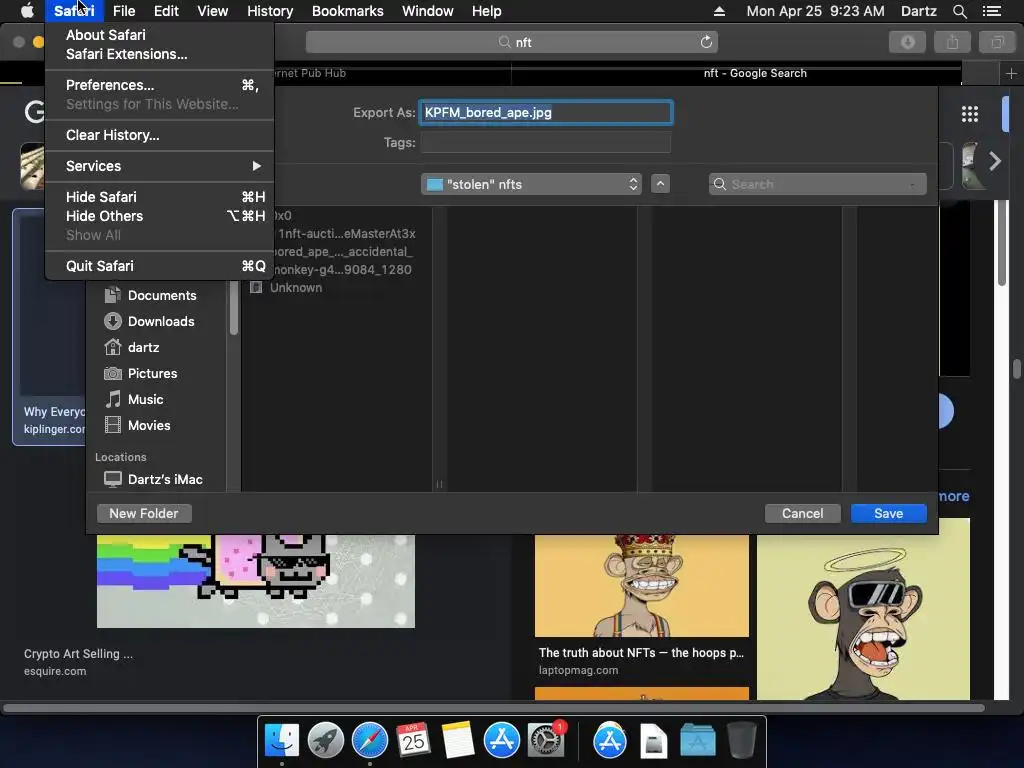Open the crowned bored ape thumbnail
Viewport: 1024px width, 768px height.
(641, 586)
